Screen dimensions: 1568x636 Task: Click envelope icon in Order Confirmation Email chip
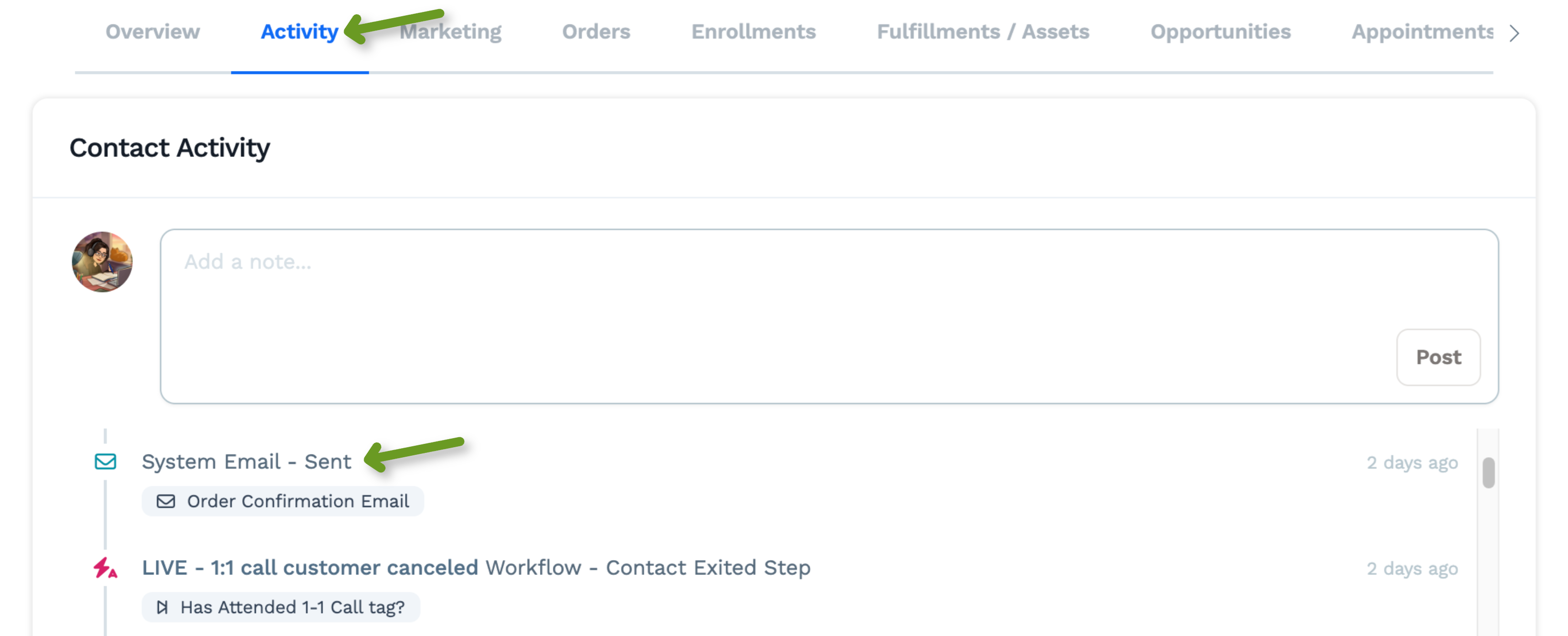click(x=166, y=501)
